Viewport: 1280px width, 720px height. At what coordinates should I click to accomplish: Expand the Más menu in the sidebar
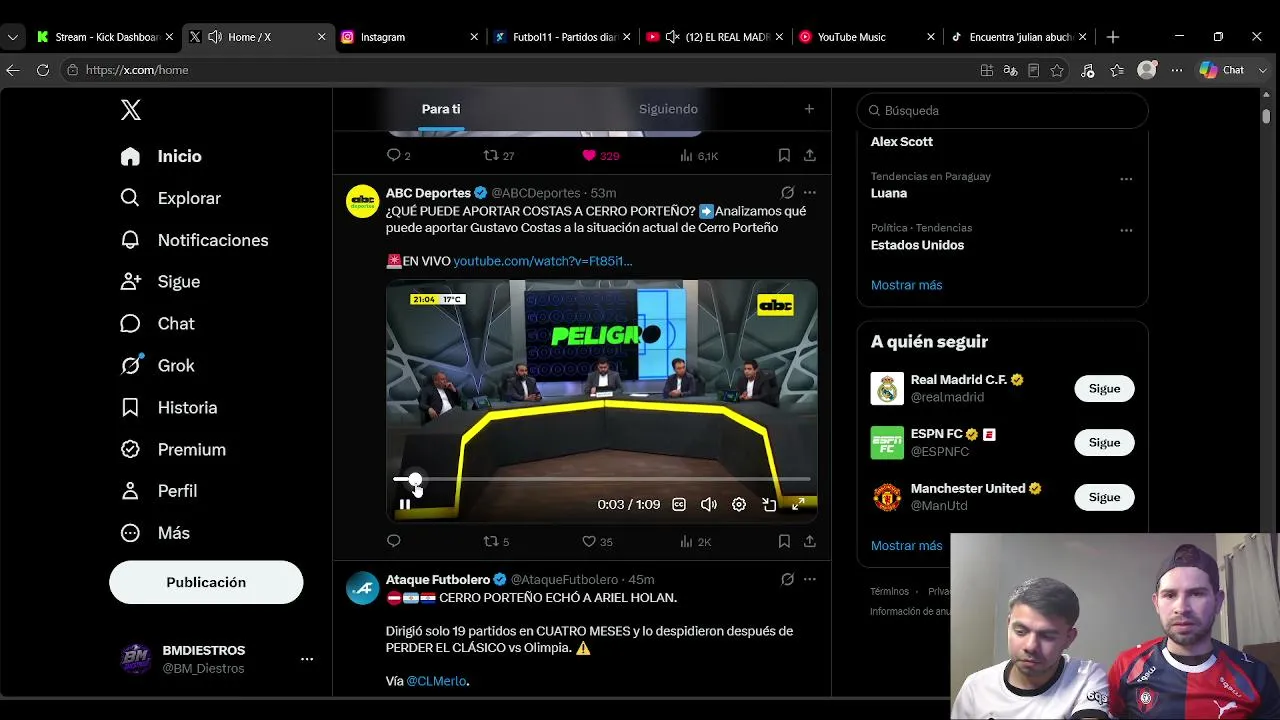coord(155,533)
